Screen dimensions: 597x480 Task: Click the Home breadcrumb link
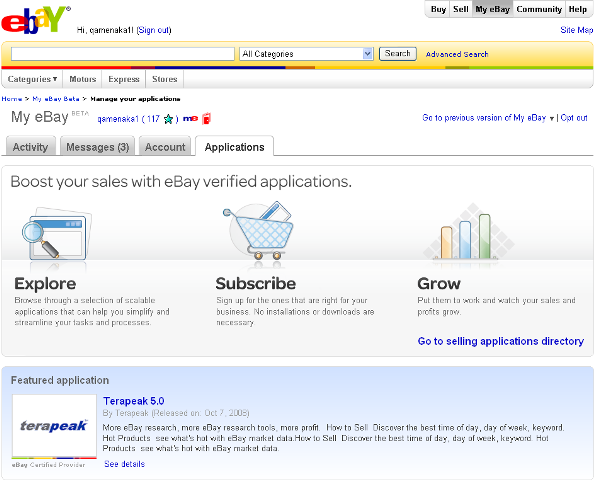click(12, 99)
